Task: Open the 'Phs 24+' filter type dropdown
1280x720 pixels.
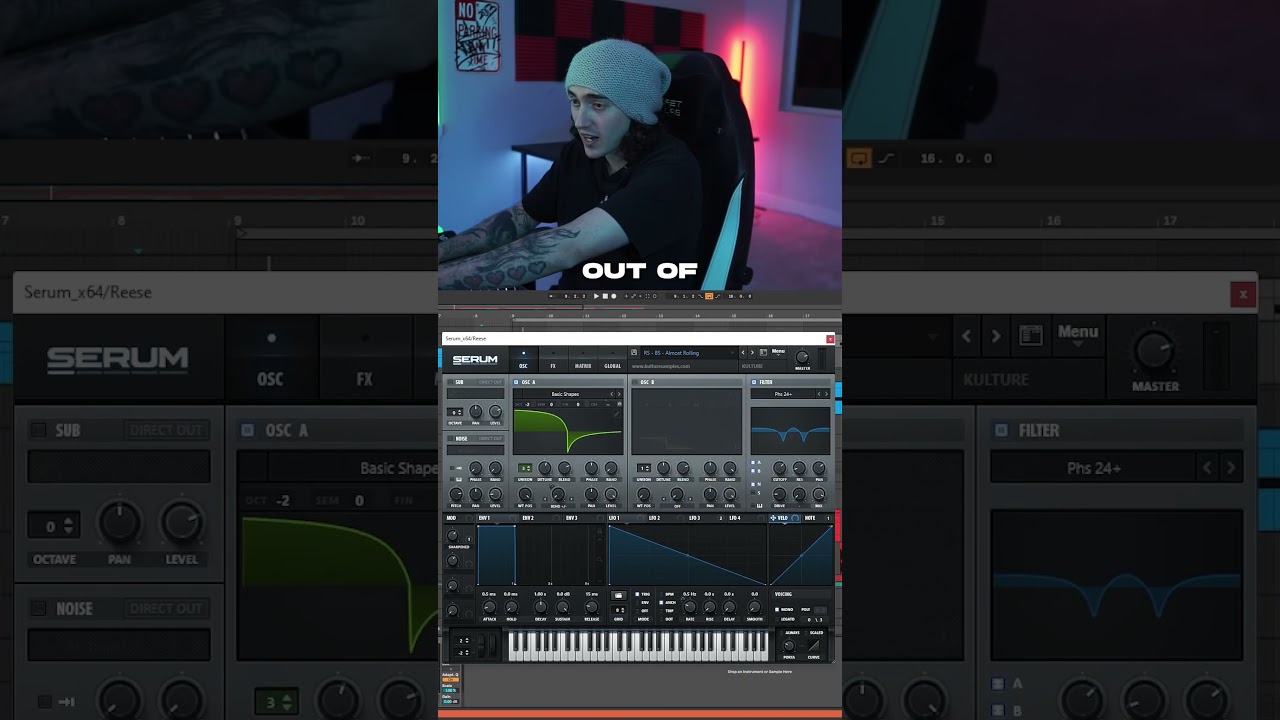Action: (x=783, y=394)
